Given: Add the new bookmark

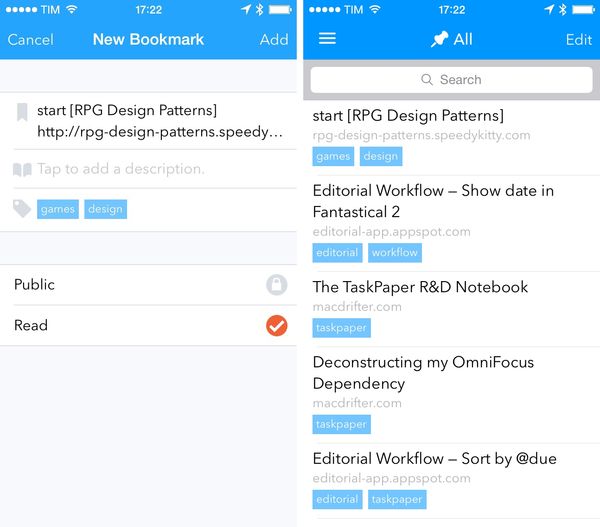Looking at the screenshot, I should (x=274, y=40).
